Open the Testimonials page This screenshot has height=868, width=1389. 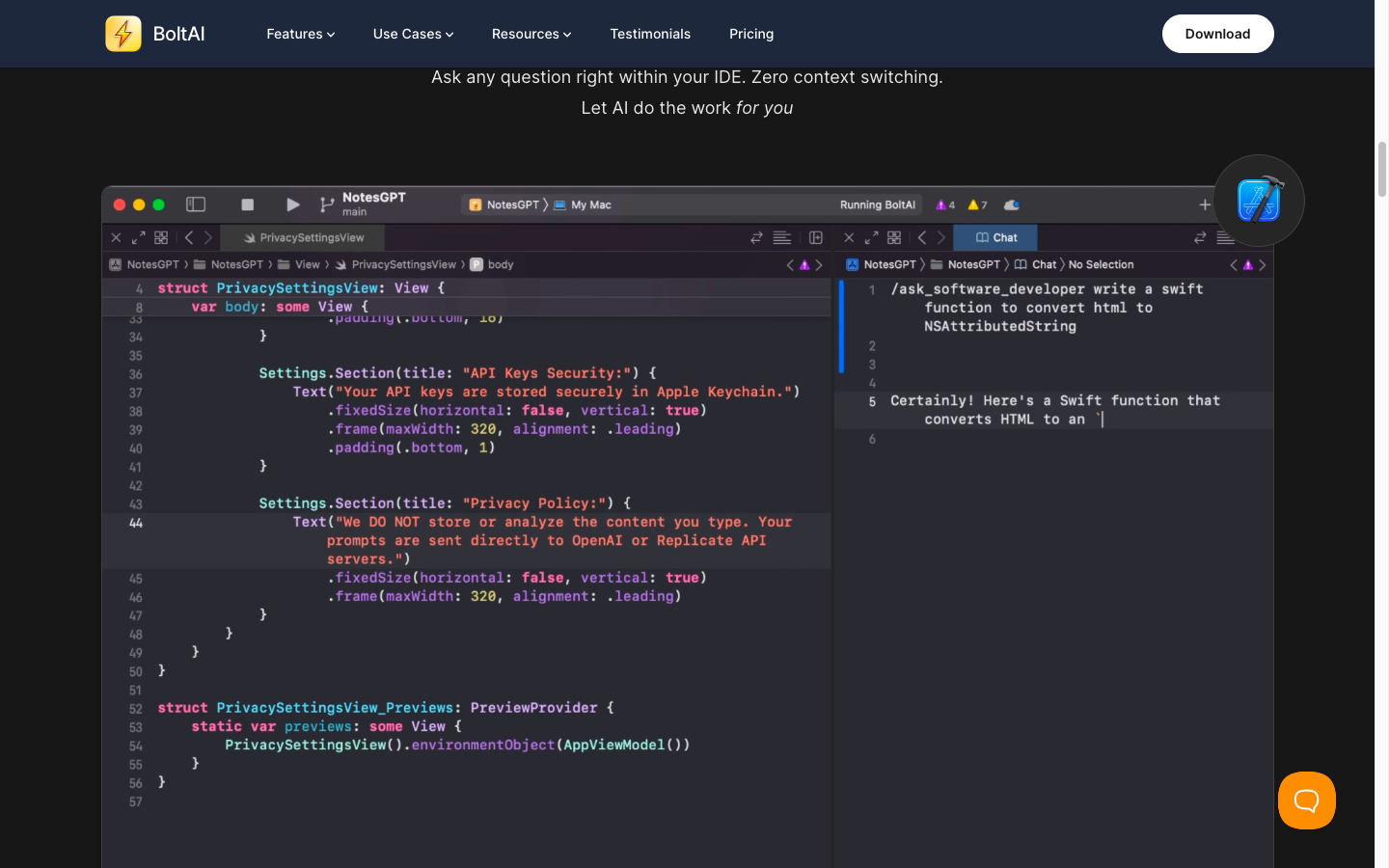click(x=650, y=34)
